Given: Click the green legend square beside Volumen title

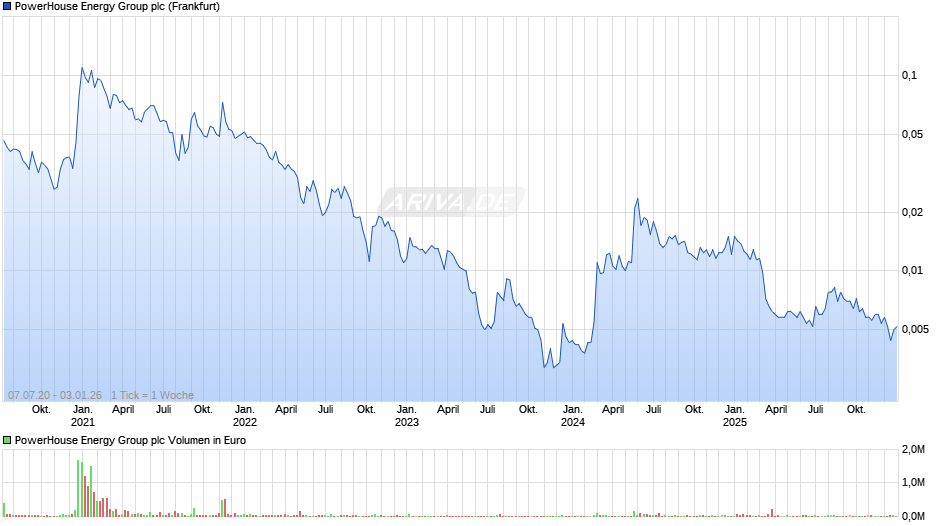Looking at the screenshot, I should pyautogui.click(x=7, y=440).
